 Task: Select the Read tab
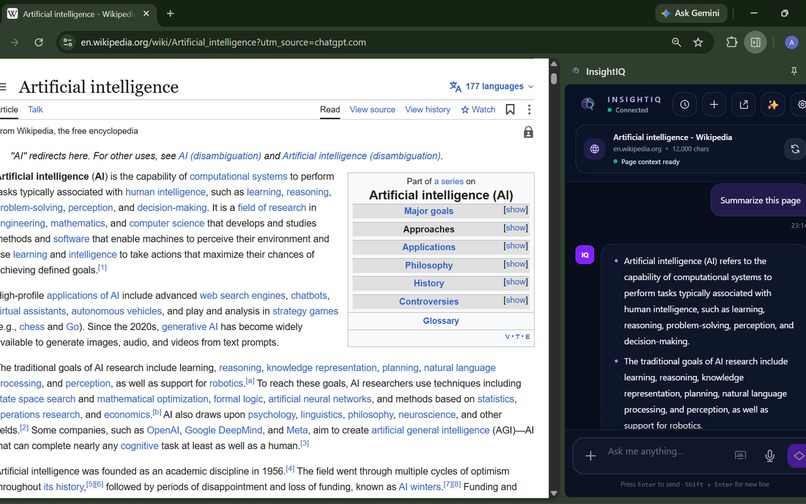click(329, 110)
